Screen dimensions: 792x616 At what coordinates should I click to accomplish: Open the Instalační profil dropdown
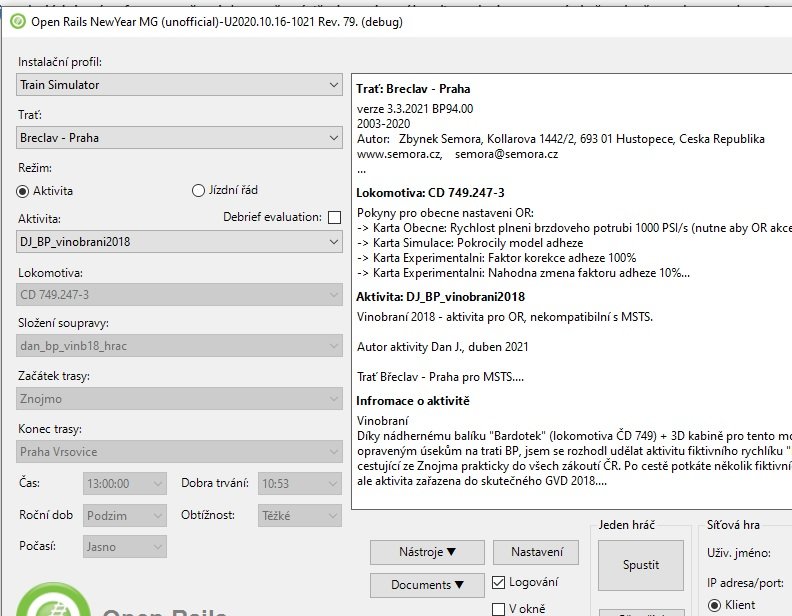pos(180,85)
